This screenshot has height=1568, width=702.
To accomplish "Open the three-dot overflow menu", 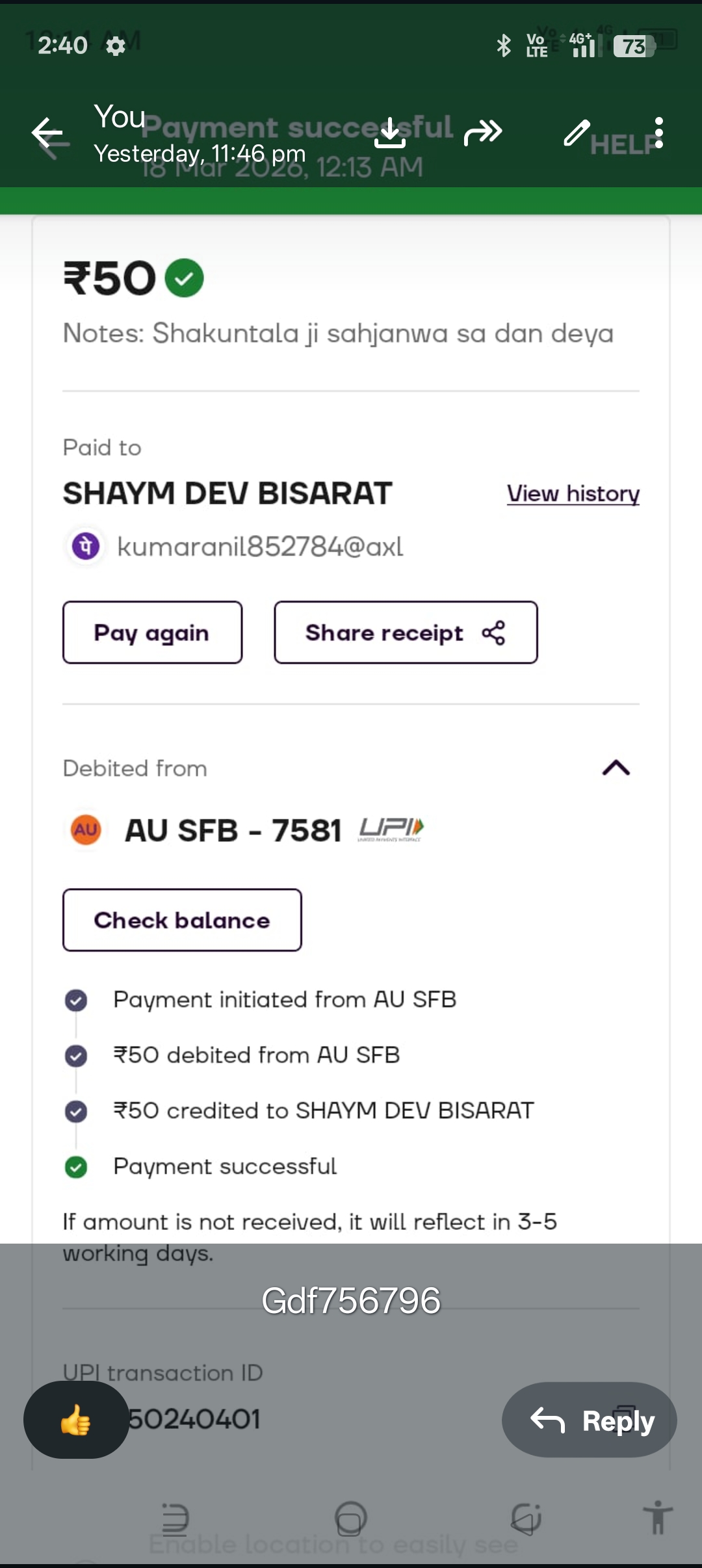I will pyautogui.click(x=659, y=133).
